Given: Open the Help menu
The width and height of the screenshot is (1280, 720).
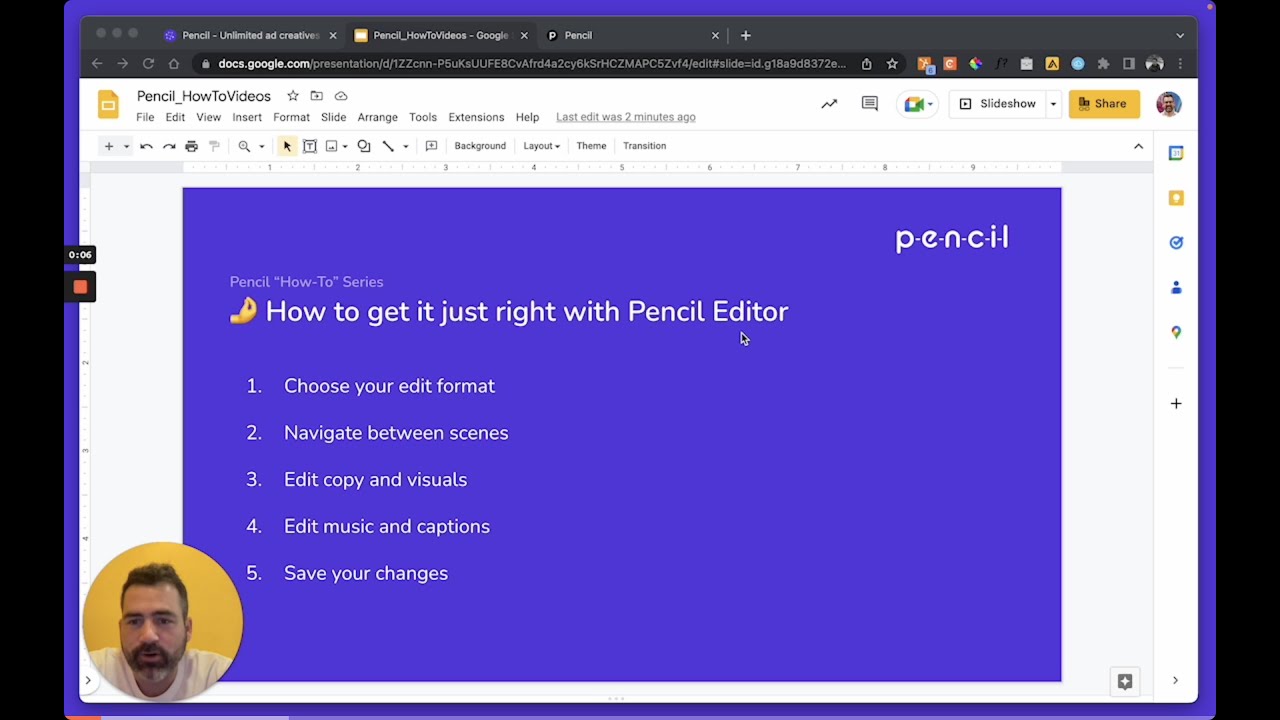Looking at the screenshot, I should tap(527, 117).
